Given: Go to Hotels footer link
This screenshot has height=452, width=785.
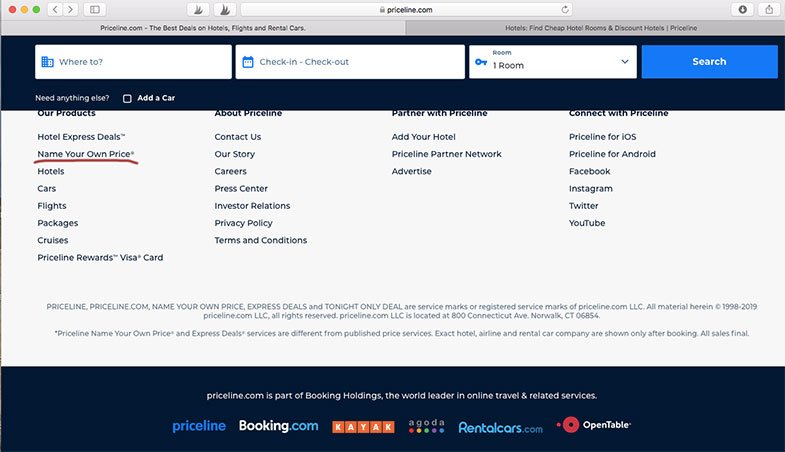Looking at the screenshot, I should [x=51, y=171].
